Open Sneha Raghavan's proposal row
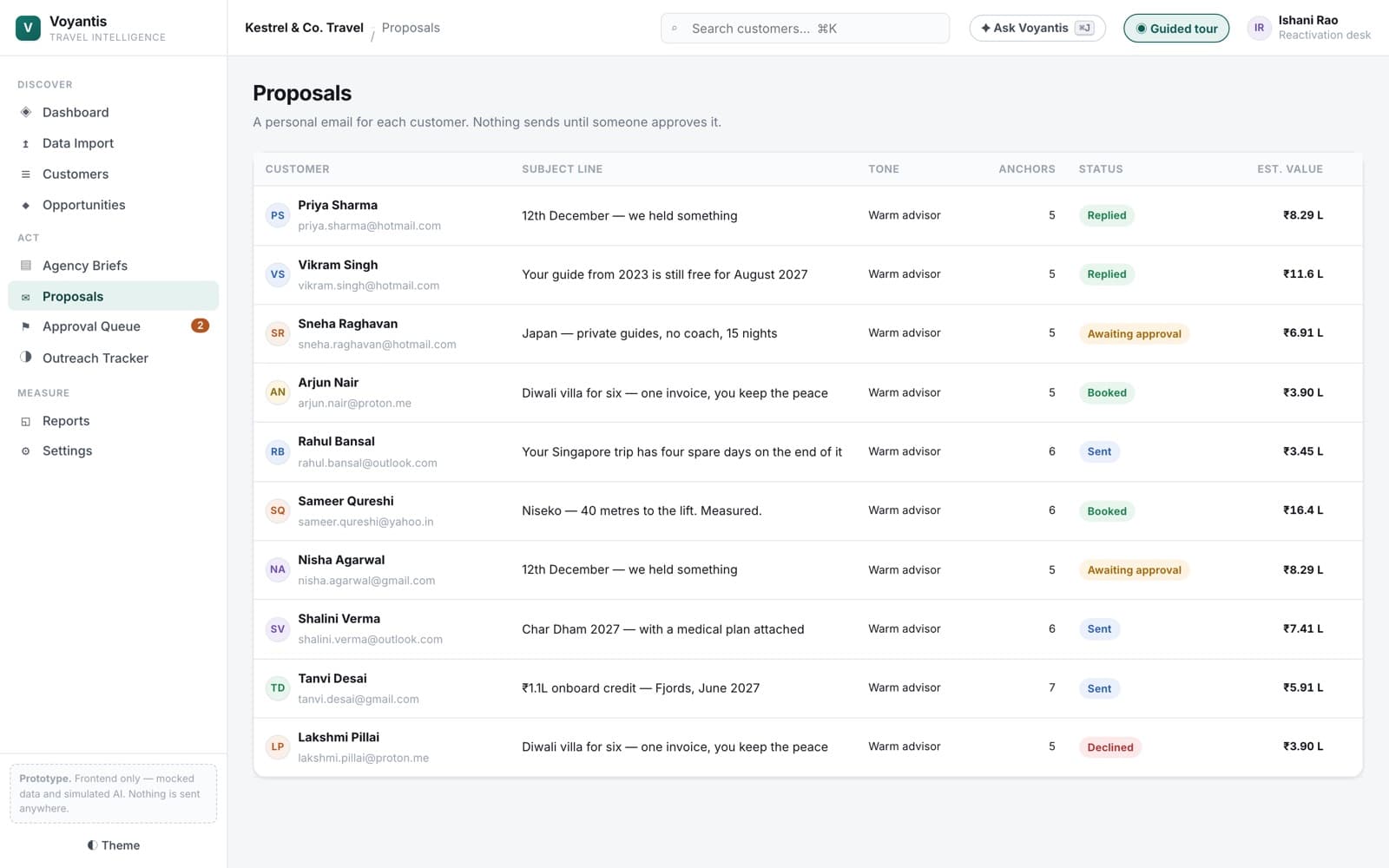 point(807,333)
